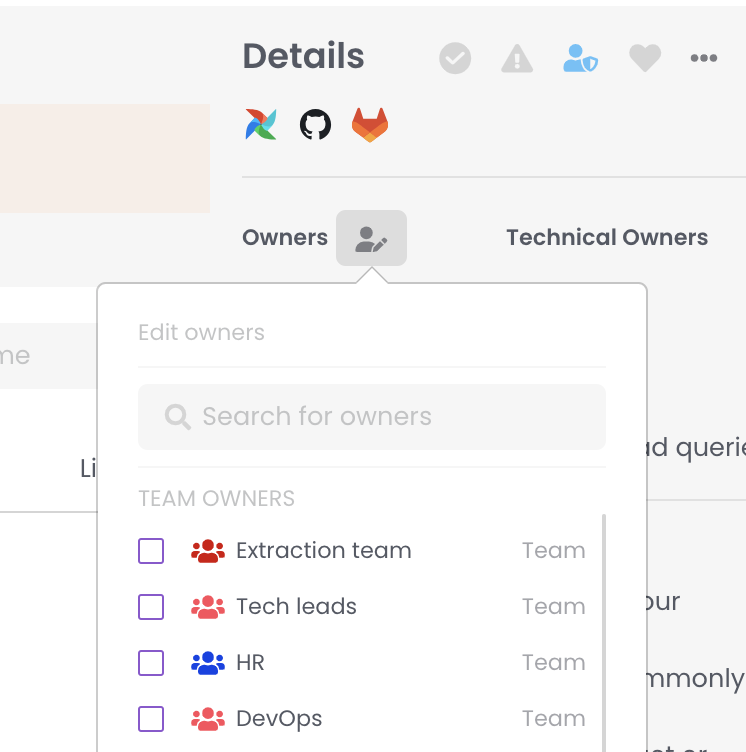Click the Owners label

(285, 238)
